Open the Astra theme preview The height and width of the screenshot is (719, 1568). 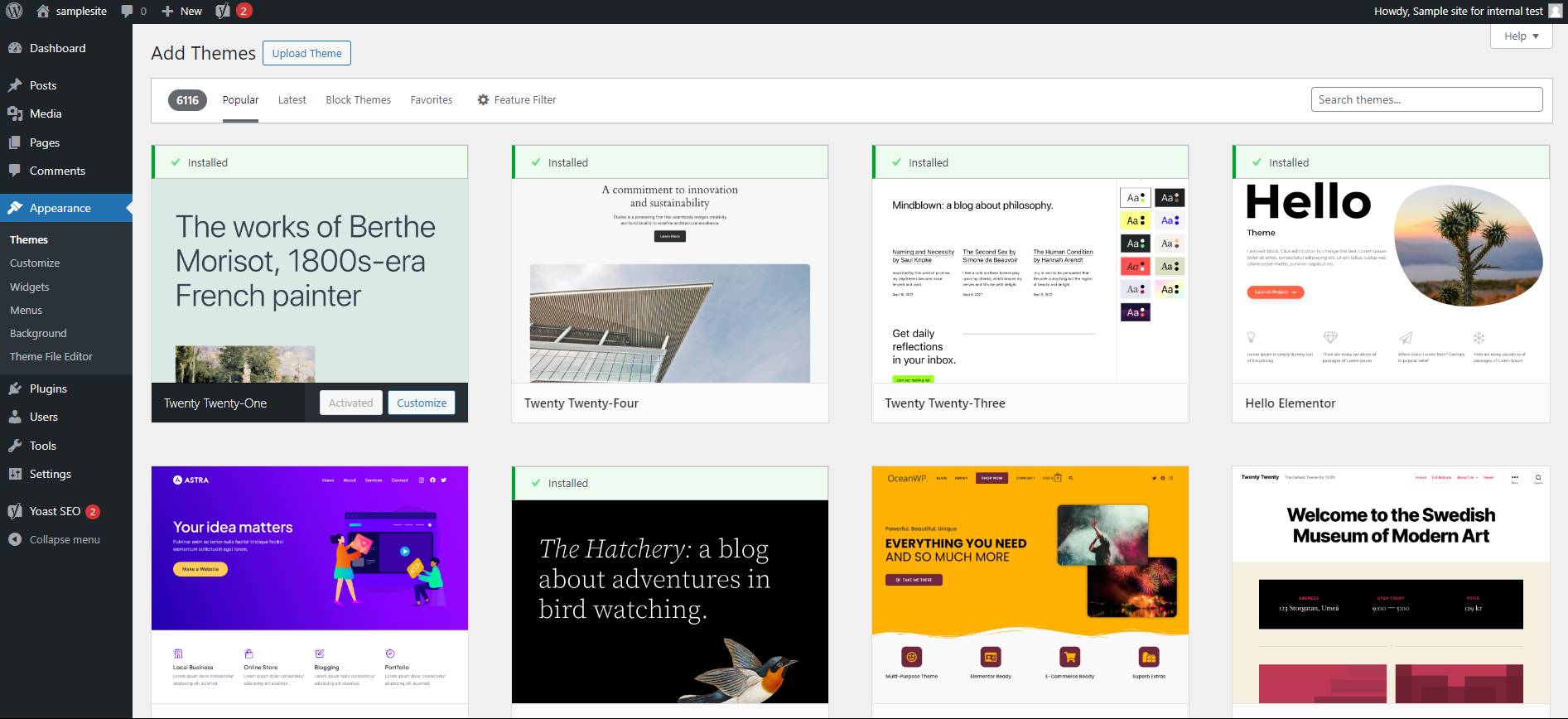click(310, 585)
